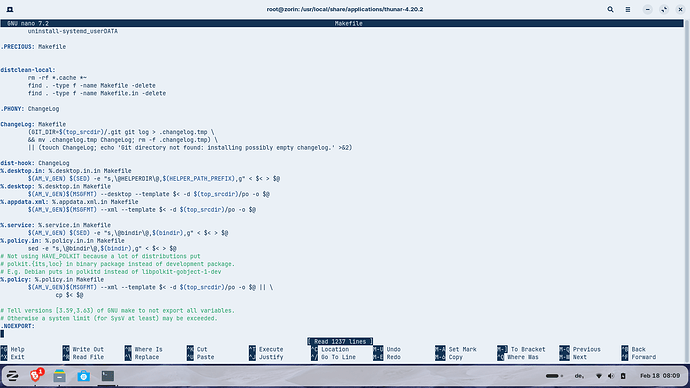Open the battery tray icon

pos(623,376)
